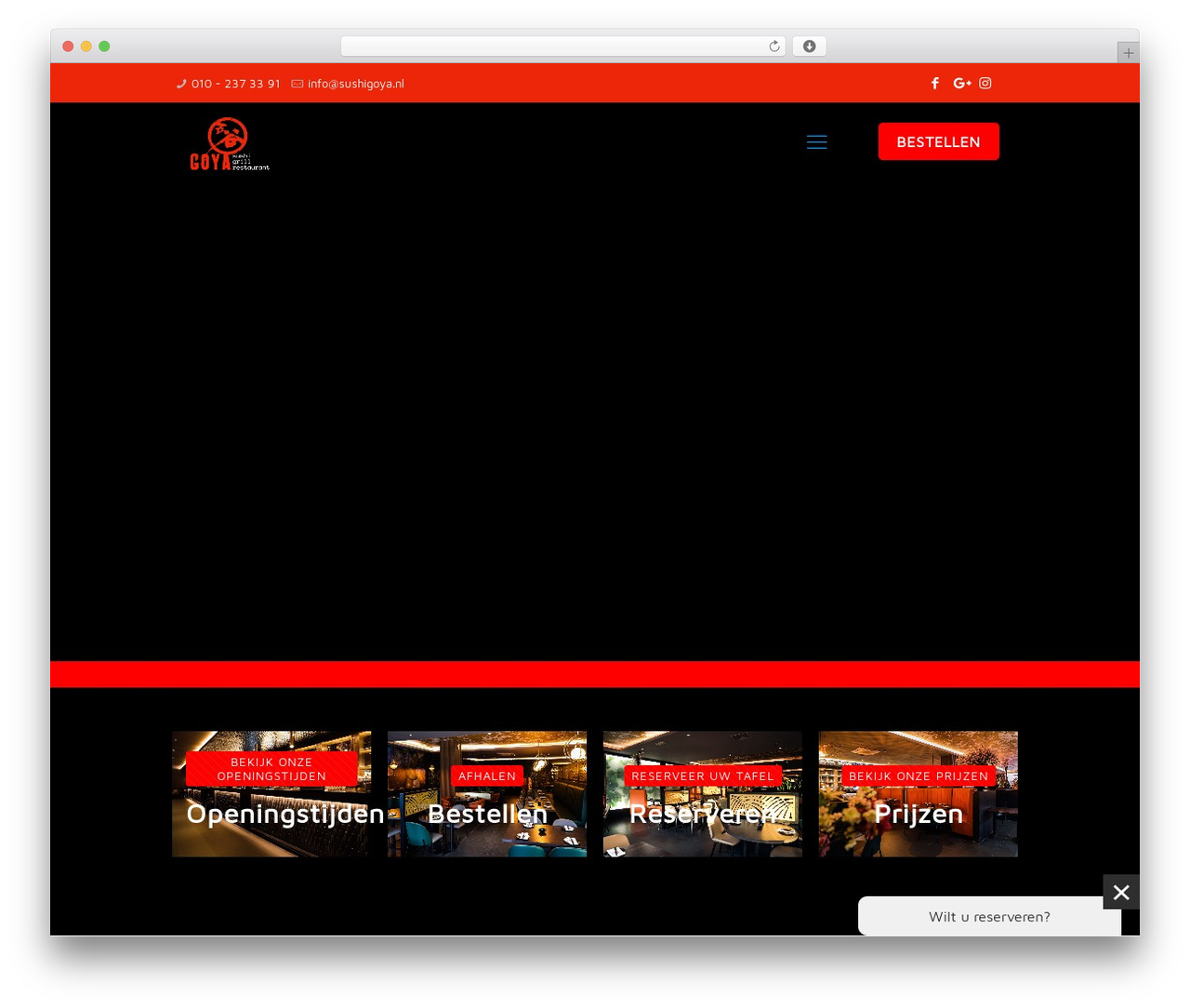Click the green macOS fullscreen button
Screen dimensions: 1190x1008
104,46
